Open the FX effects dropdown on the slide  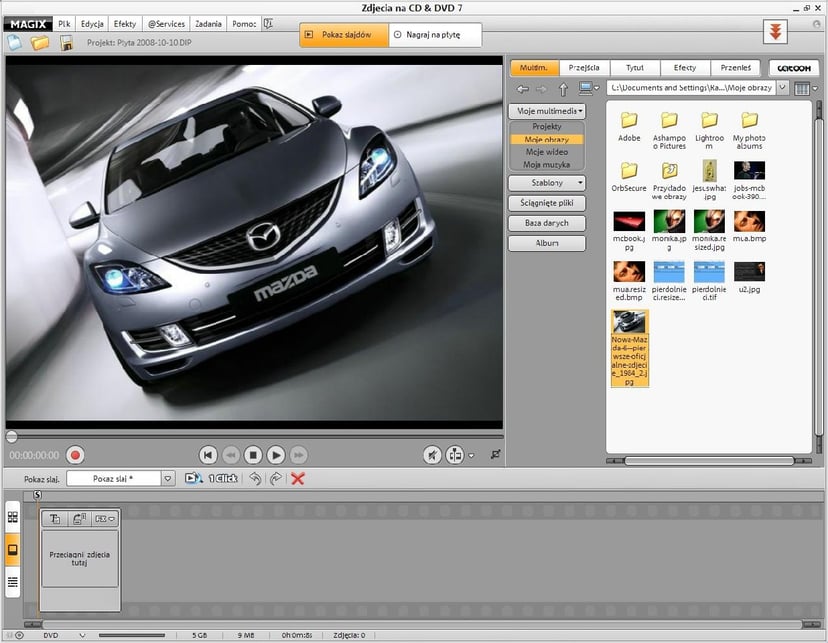(105, 519)
